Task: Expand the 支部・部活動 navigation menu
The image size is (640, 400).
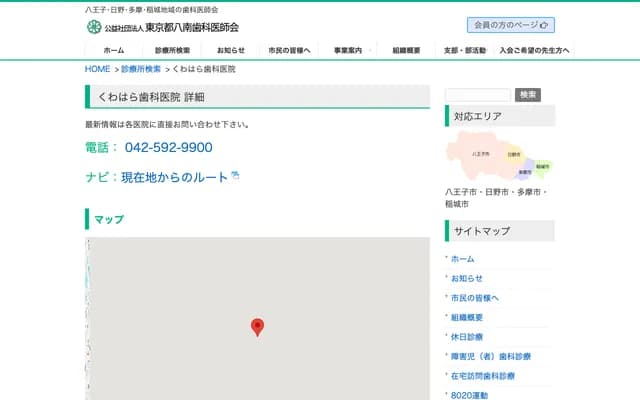Action: [x=464, y=50]
